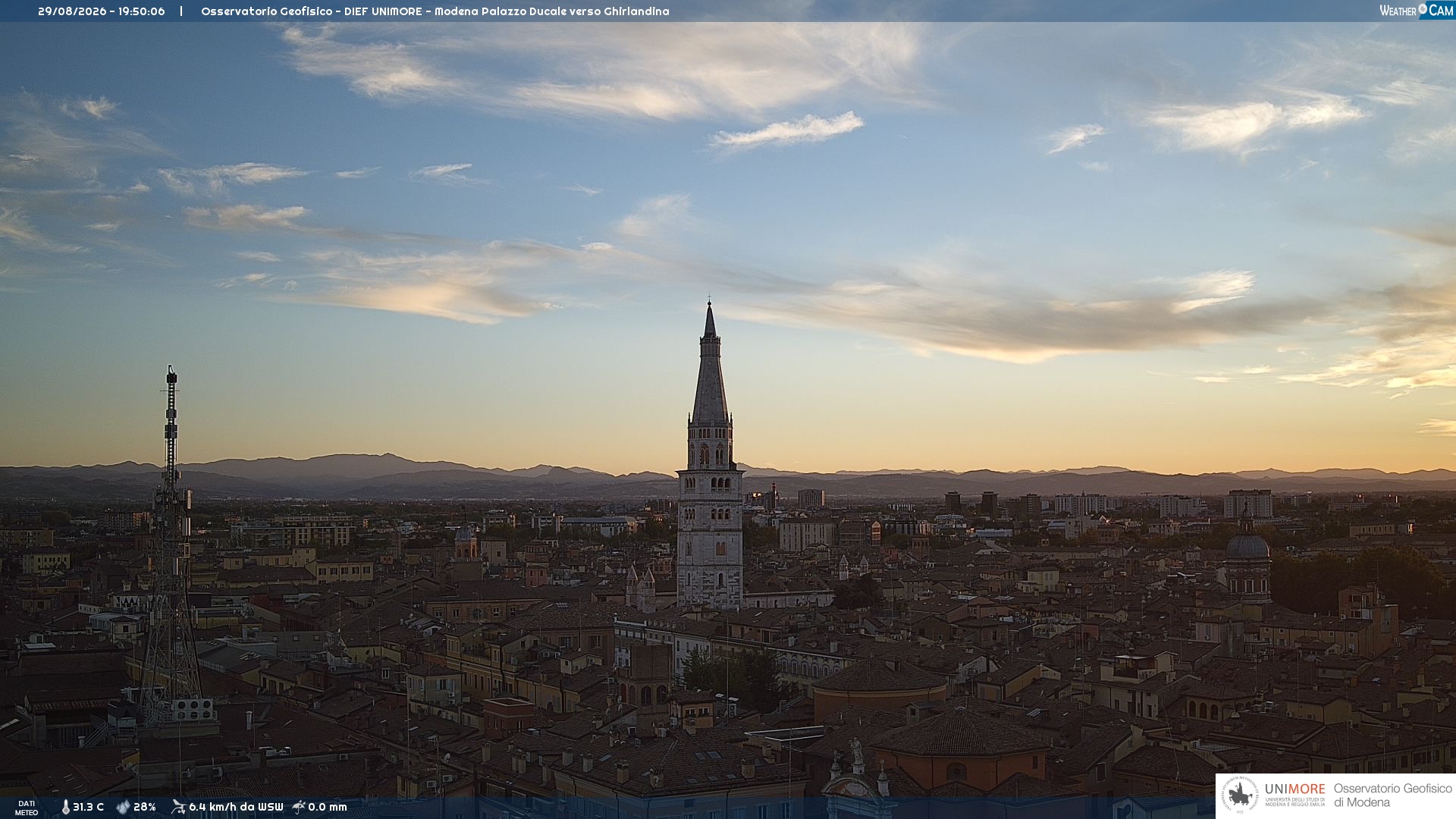
Task: Open the DATI METEO label
Action: tap(27, 808)
